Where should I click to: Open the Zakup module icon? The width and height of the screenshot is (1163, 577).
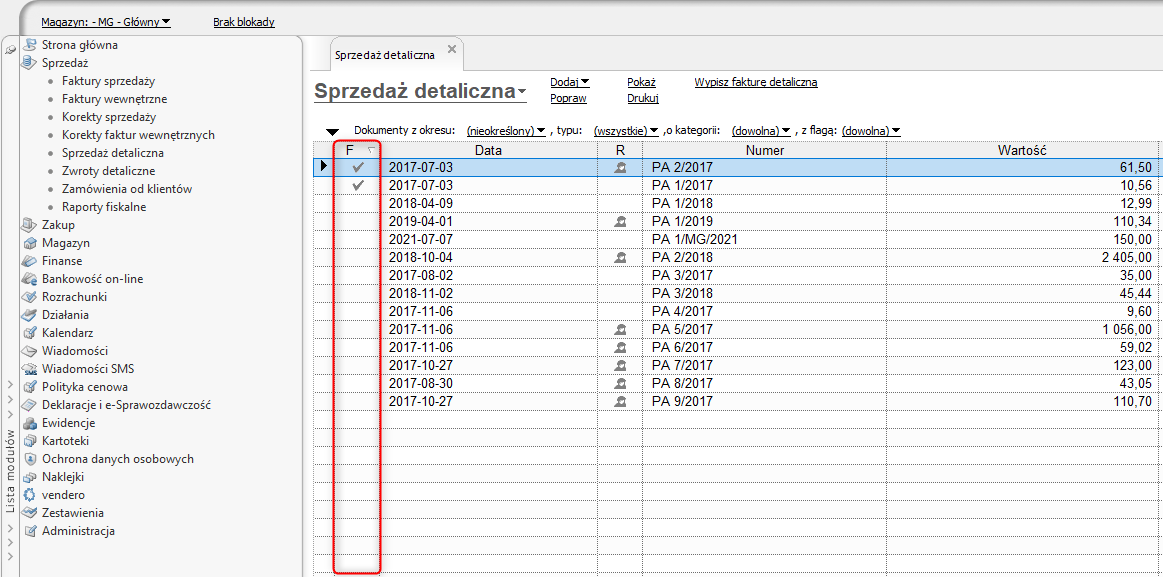click(30, 225)
